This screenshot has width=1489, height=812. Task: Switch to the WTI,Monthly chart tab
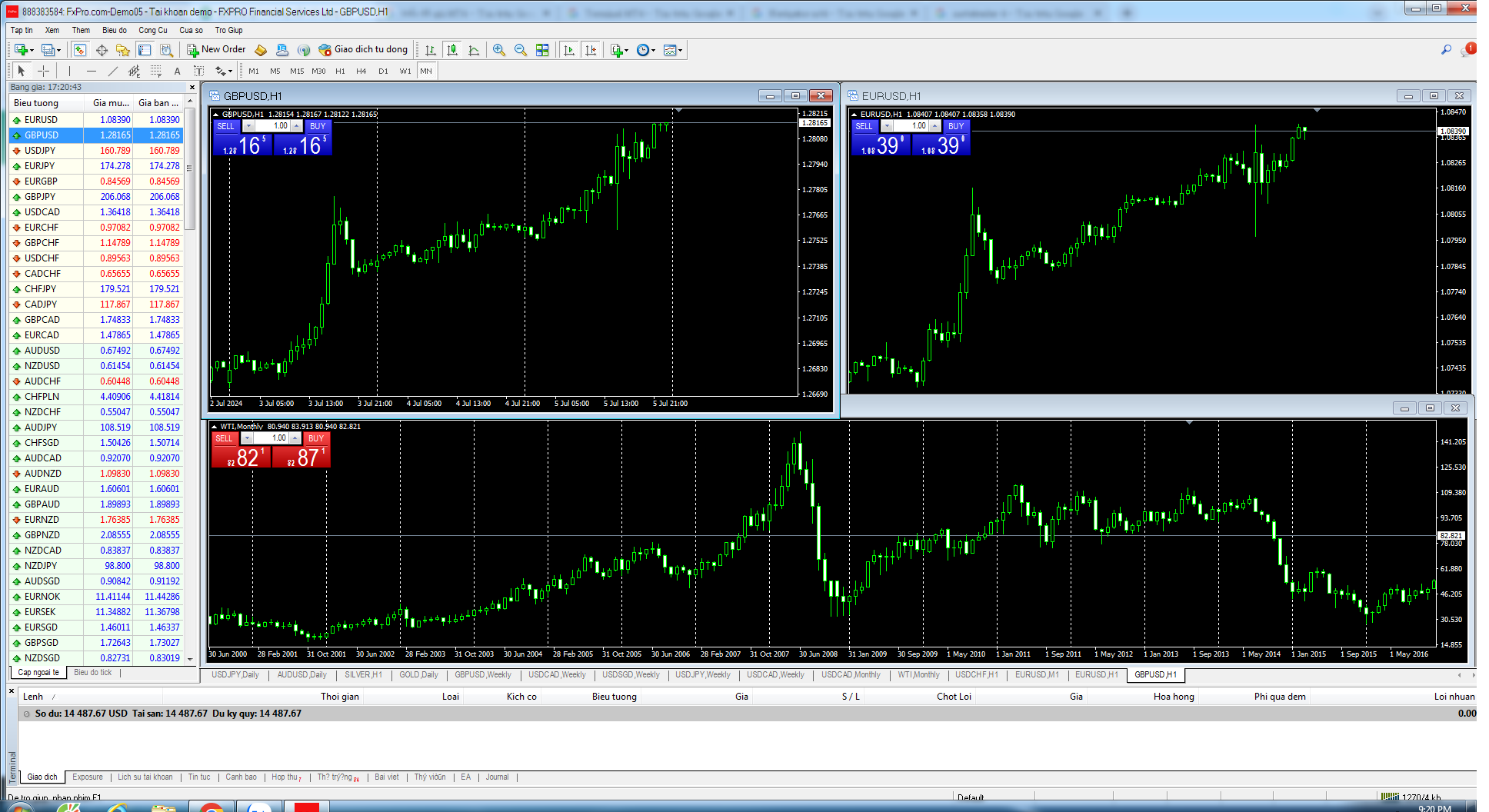[918, 675]
